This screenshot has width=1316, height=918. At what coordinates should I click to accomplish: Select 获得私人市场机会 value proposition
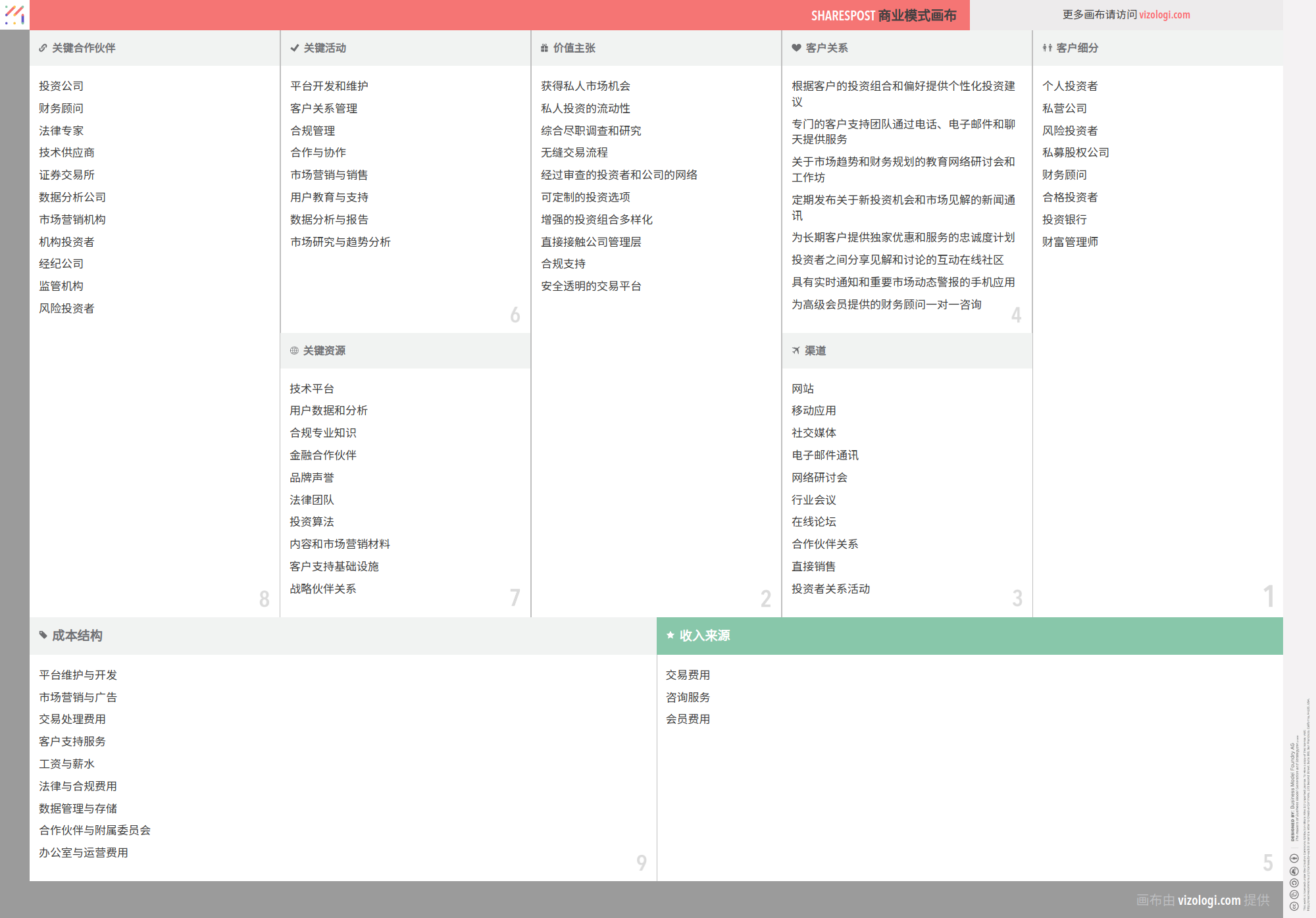point(585,86)
